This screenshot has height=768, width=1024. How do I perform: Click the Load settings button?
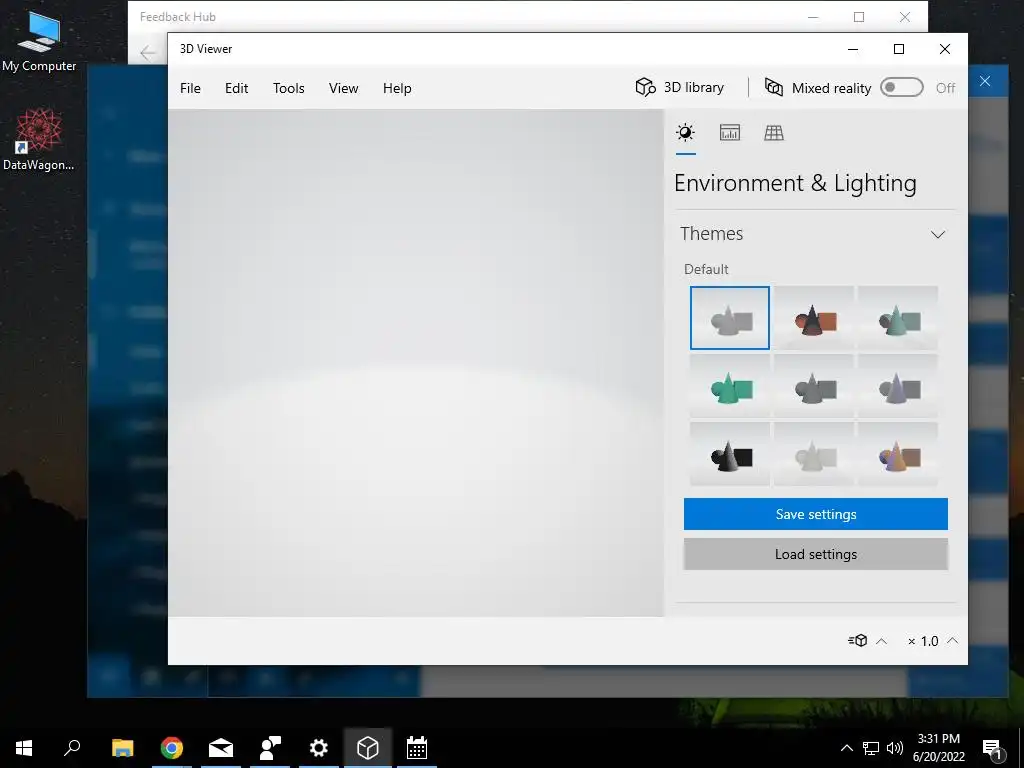pos(816,554)
